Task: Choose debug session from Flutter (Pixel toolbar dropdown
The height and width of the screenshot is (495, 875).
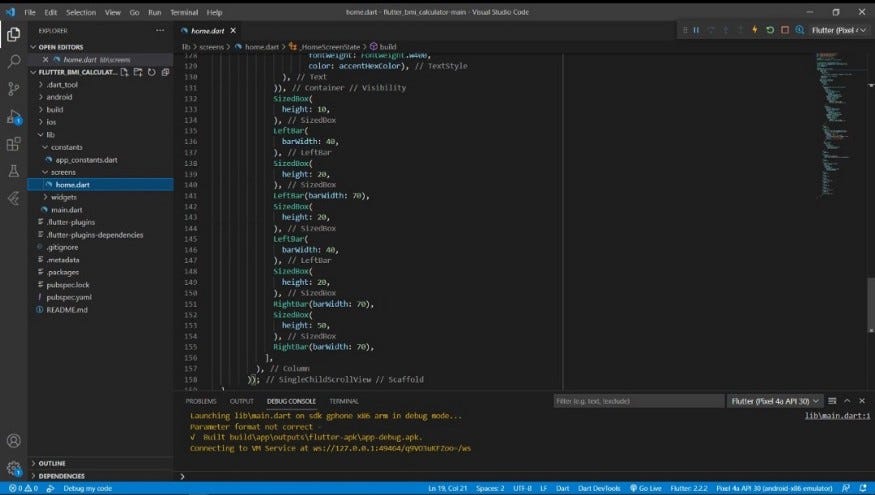Action: pyautogui.click(x=839, y=30)
